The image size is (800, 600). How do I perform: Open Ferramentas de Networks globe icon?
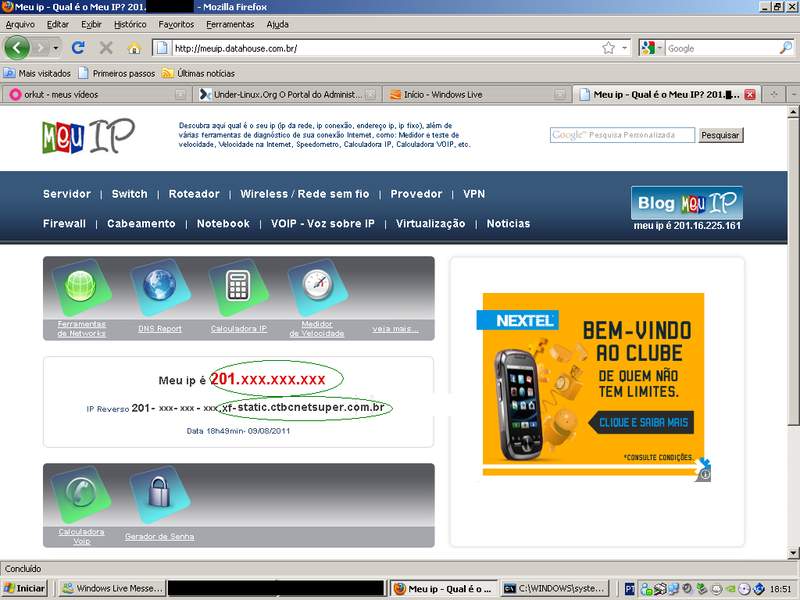tap(81, 287)
